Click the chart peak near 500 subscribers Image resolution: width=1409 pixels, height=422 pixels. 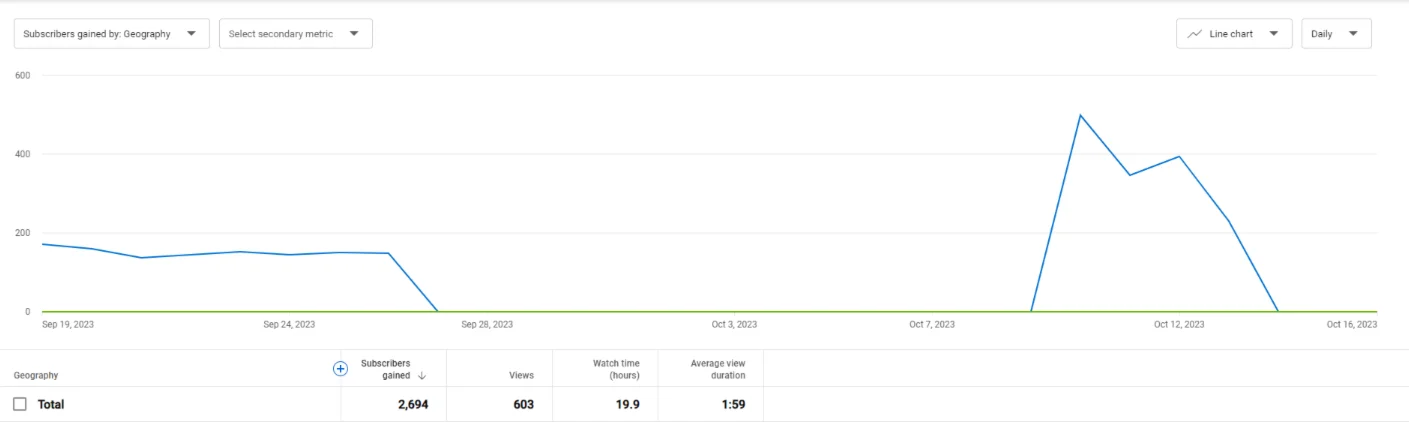1080,115
